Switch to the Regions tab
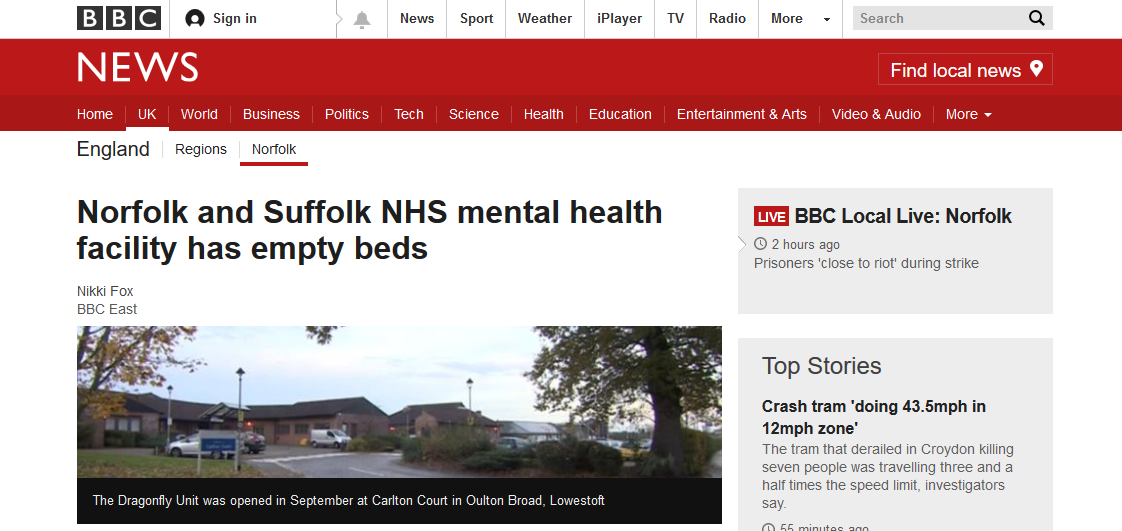1122x531 pixels. 201,150
